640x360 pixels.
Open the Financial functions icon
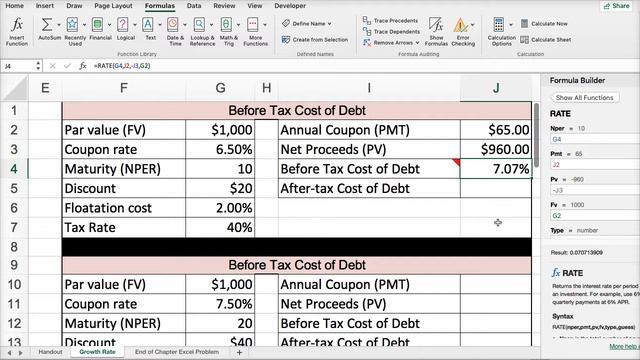[x=97, y=24]
